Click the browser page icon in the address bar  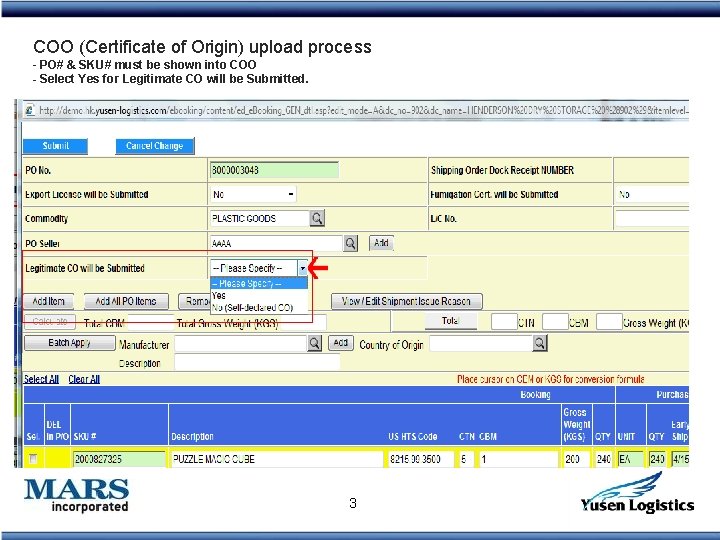[30, 110]
